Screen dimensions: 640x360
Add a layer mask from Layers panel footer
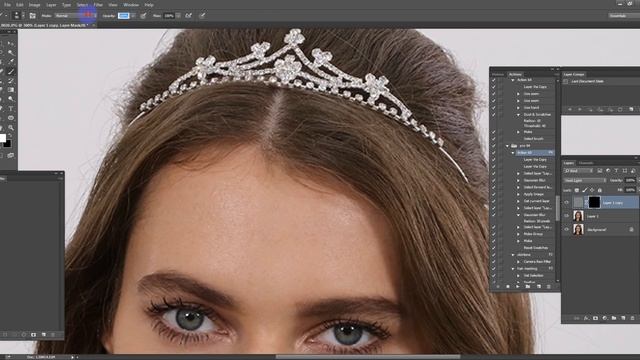595,318
